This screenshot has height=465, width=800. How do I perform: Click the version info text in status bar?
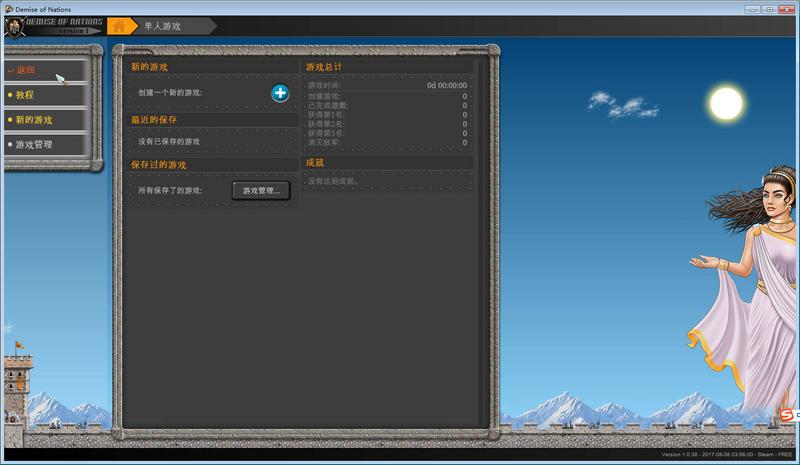[x=728, y=455]
